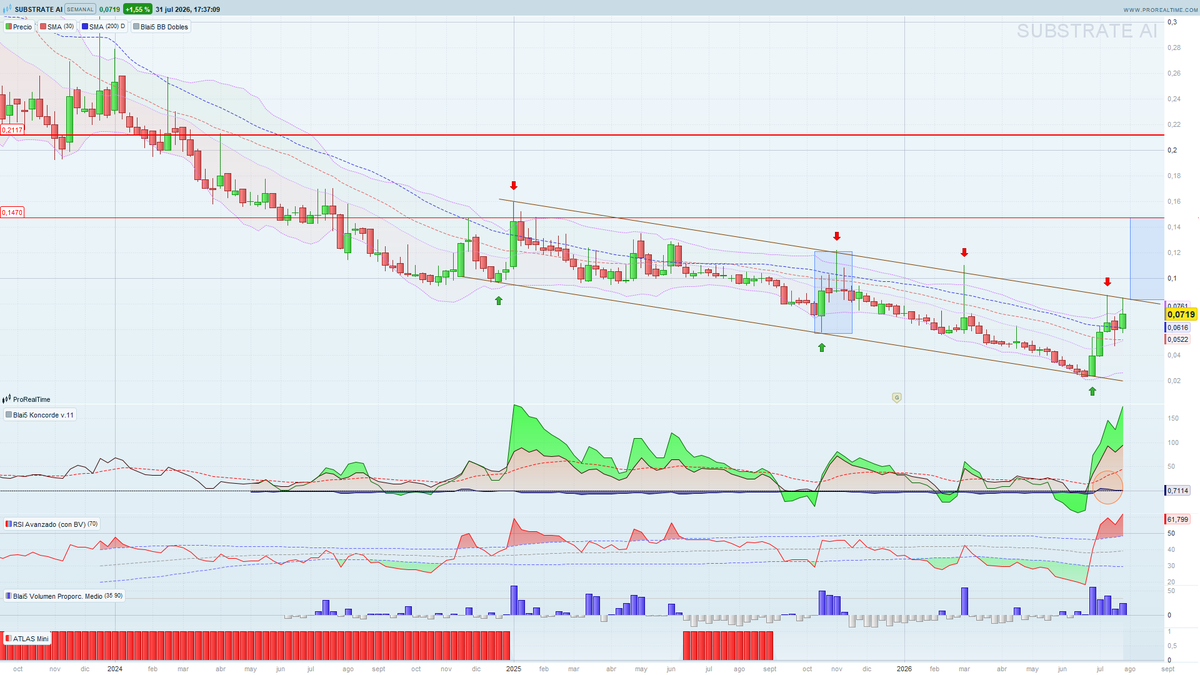Open the Blai5 BB Dobles indicator label
This screenshot has height=675, width=1200.
pos(161,26)
